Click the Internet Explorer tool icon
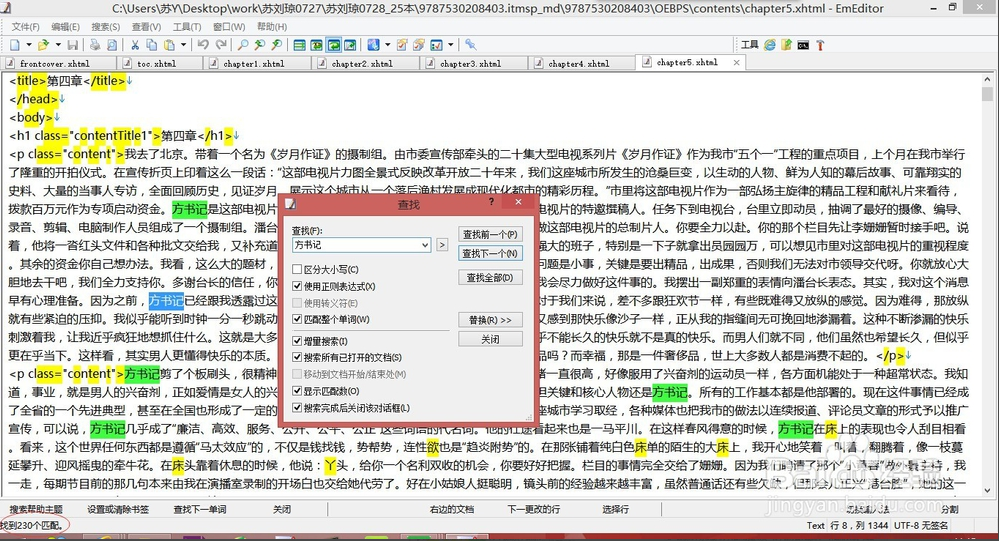999x541 pixels. pos(770,45)
